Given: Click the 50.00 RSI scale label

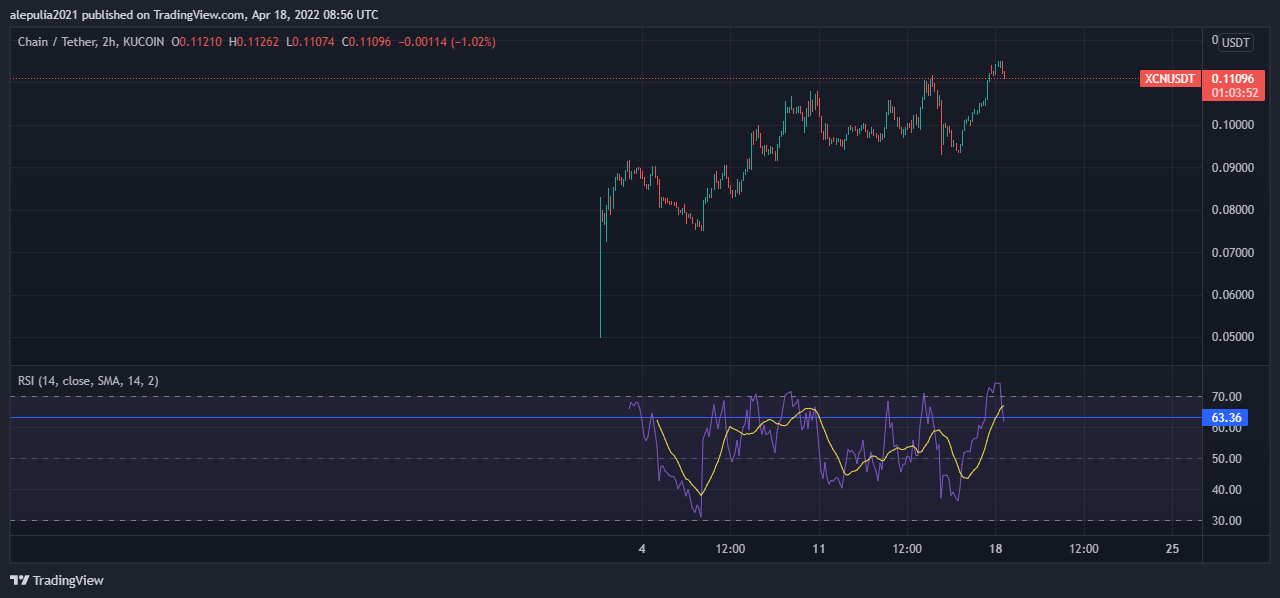Looking at the screenshot, I should pyautogui.click(x=1226, y=459).
